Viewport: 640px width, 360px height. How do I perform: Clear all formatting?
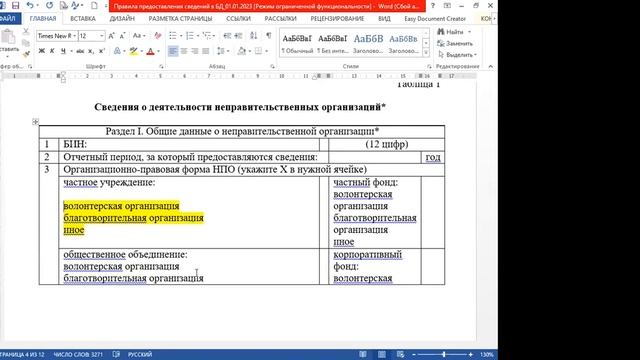coord(158,36)
